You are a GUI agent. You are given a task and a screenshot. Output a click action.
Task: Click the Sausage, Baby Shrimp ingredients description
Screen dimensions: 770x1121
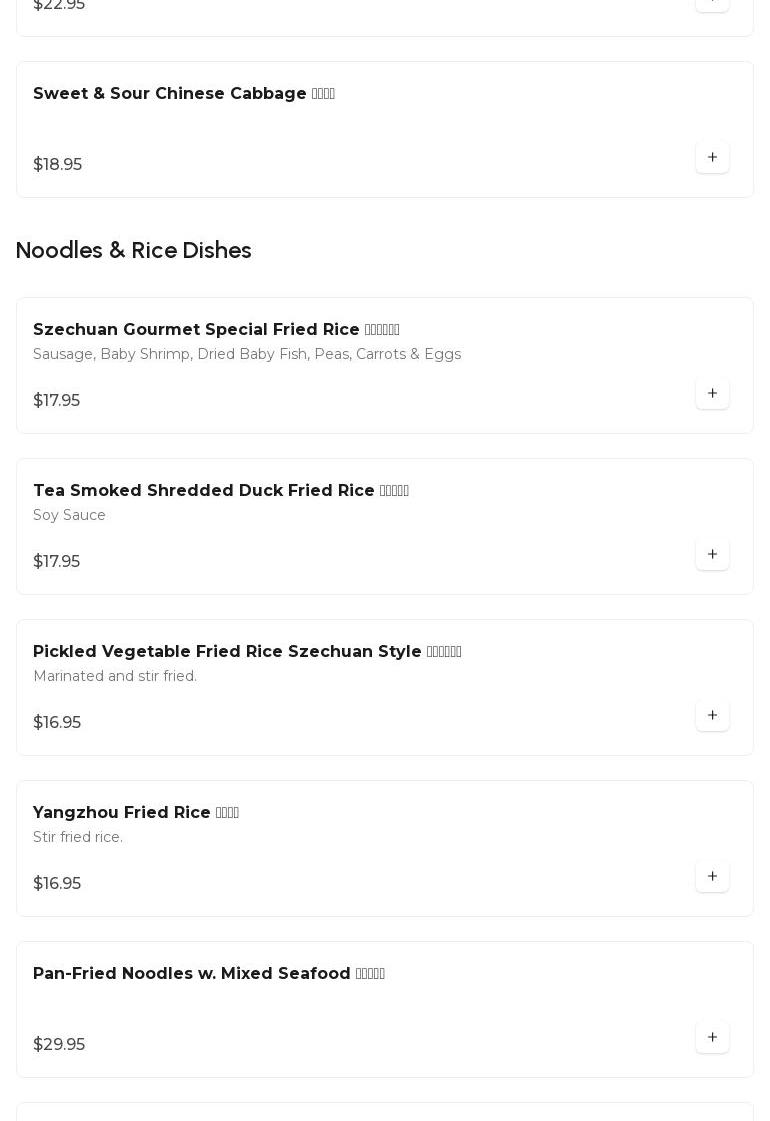coord(247,354)
